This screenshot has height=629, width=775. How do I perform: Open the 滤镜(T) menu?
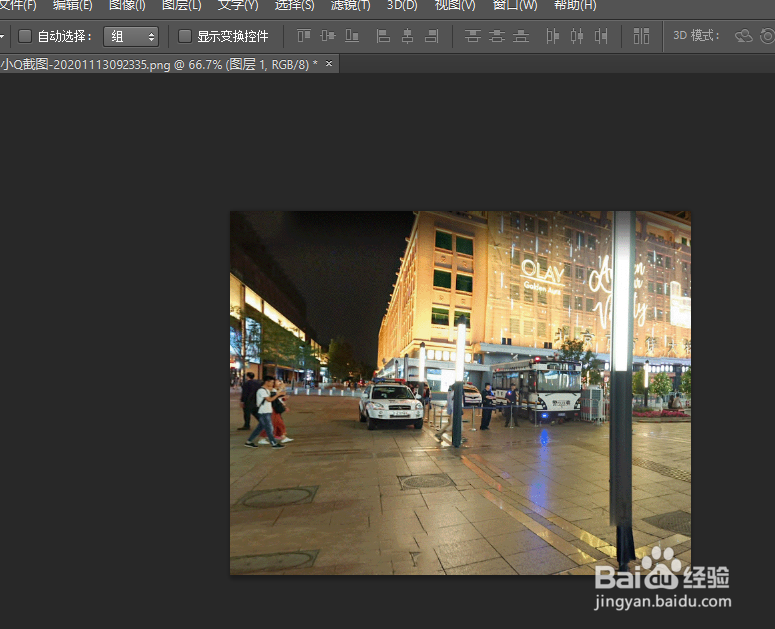[350, 5]
